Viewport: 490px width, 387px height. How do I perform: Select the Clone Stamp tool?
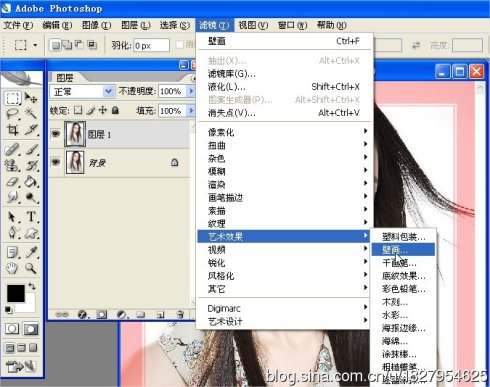13,166
